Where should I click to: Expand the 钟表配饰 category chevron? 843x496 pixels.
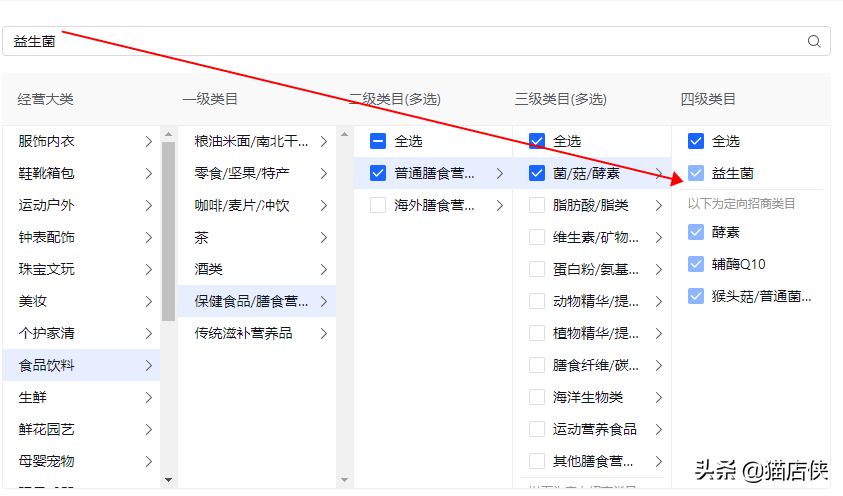click(x=149, y=238)
